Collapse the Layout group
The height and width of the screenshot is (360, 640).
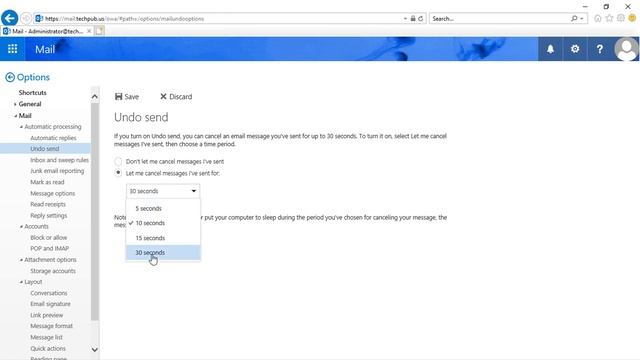(x=21, y=282)
